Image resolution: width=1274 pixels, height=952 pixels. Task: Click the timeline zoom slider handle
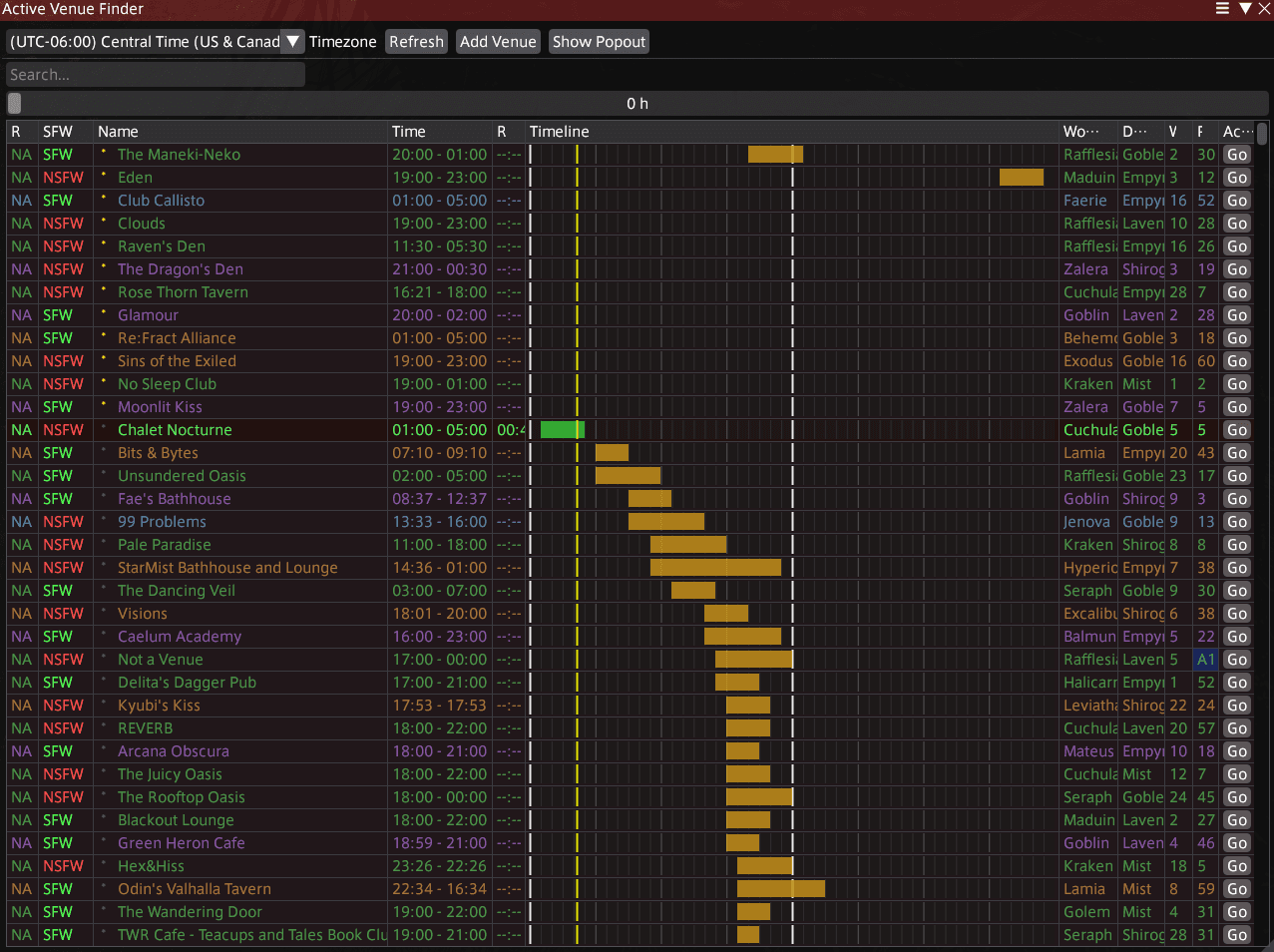pos(14,103)
